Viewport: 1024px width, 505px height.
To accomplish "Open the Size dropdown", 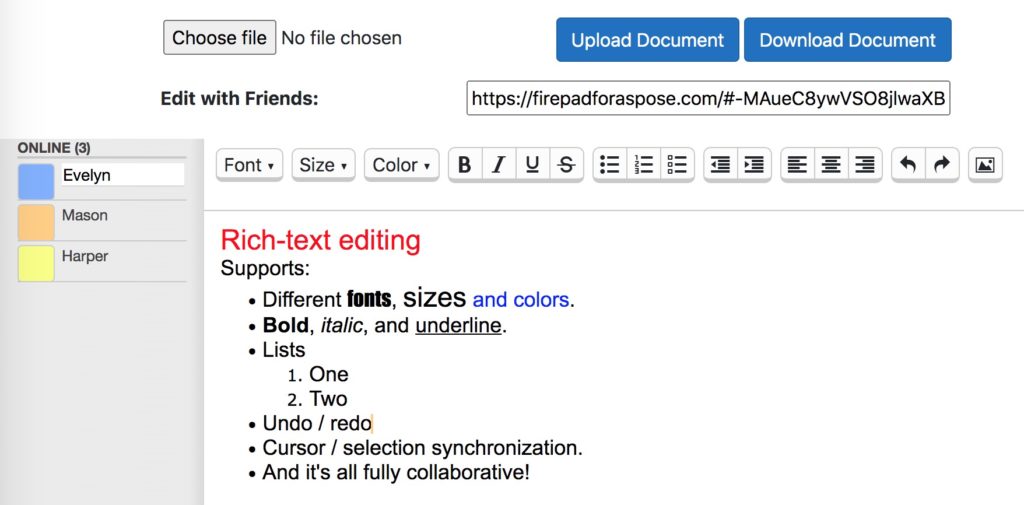I will pos(323,165).
